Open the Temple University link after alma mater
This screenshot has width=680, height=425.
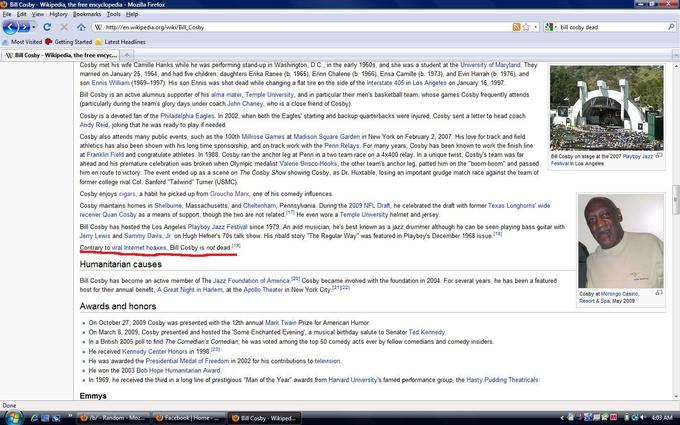tap(269, 95)
